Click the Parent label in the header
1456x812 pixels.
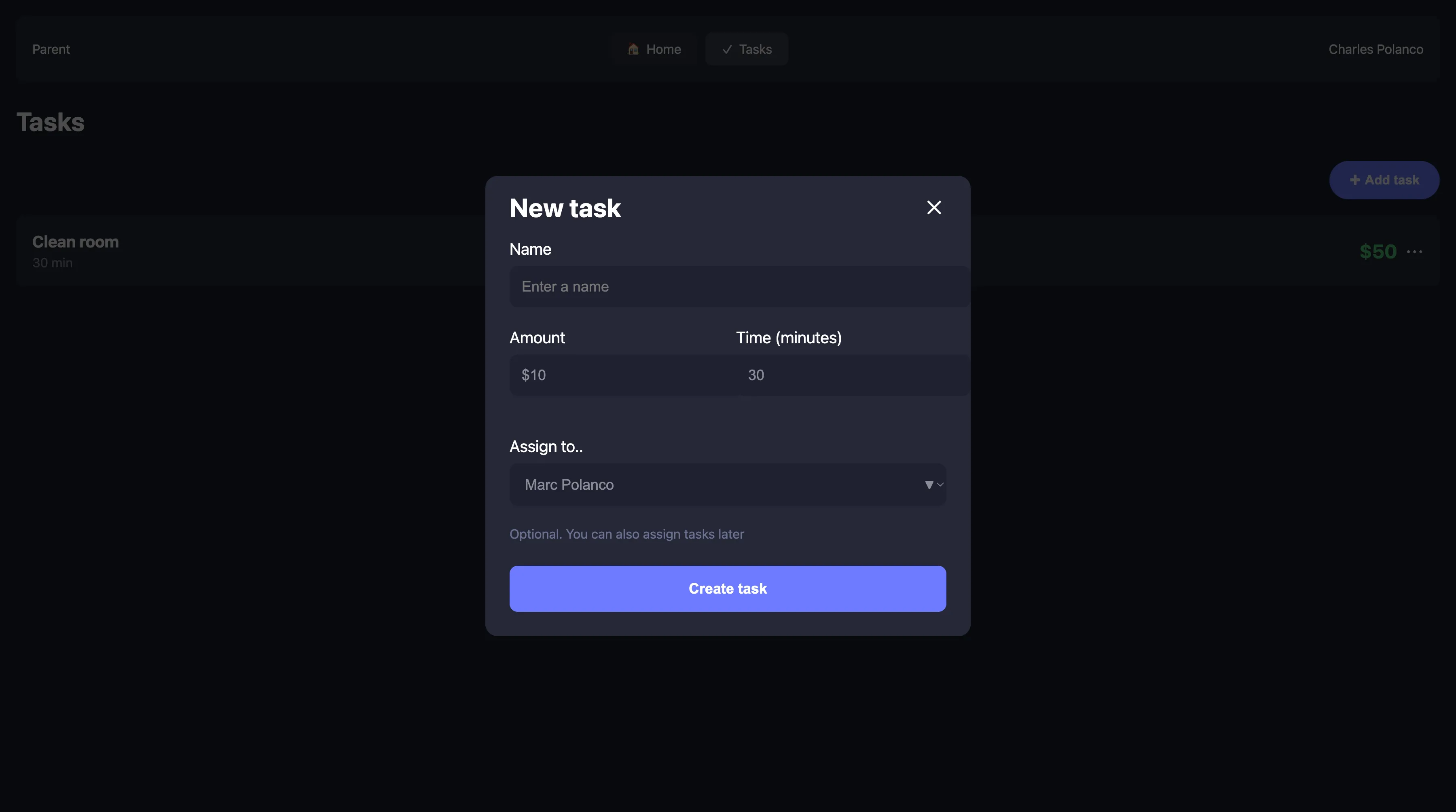pyautogui.click(x=51, y=49)
